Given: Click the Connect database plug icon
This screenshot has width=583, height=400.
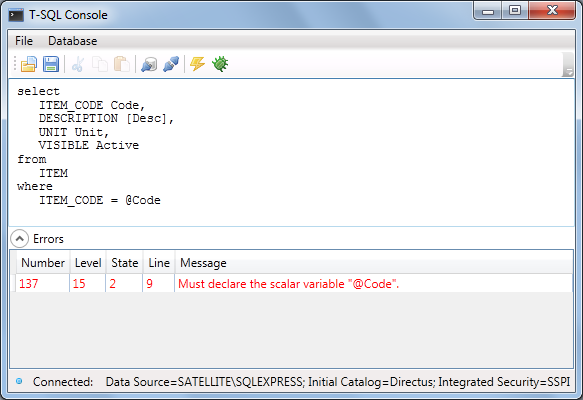Looking at the screenshot, I should [149, 64].
